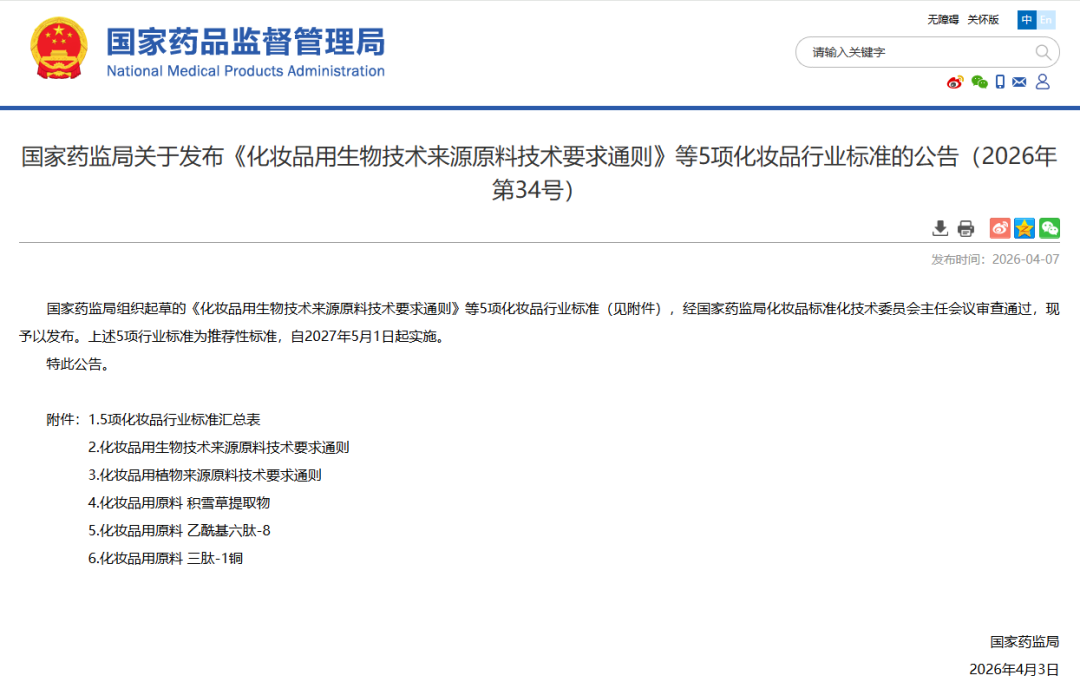The width and height of the screenshot is (1080, 682).
Task: Share the announcement via WeChat
Action: point(1049,228)
